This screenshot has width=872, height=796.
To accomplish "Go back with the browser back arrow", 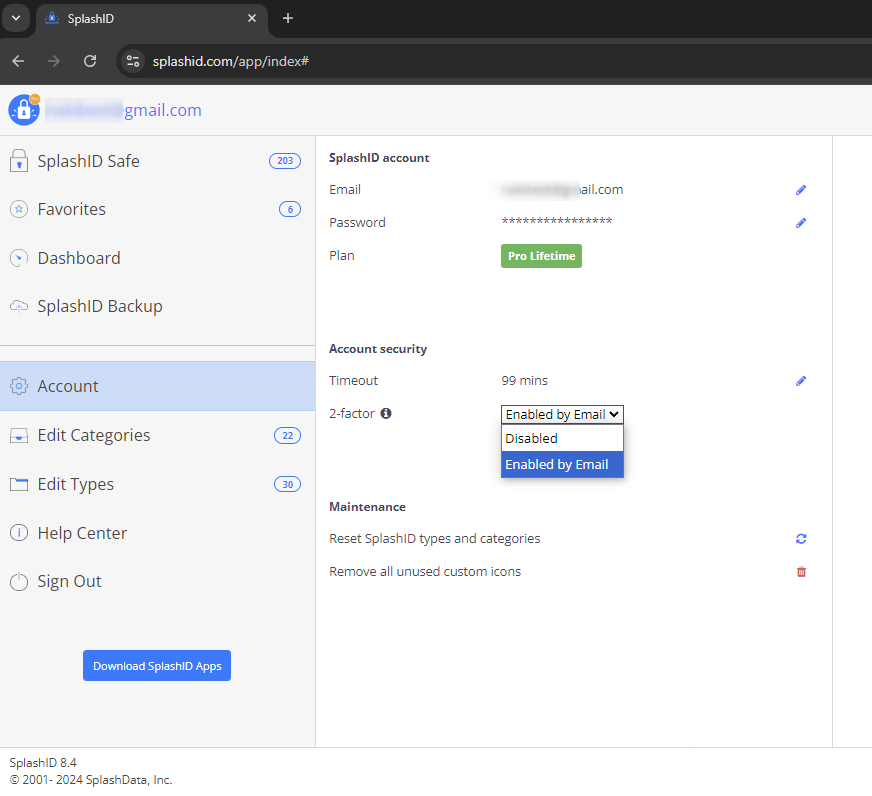I will pyautogui.click(x=18, y=61).
